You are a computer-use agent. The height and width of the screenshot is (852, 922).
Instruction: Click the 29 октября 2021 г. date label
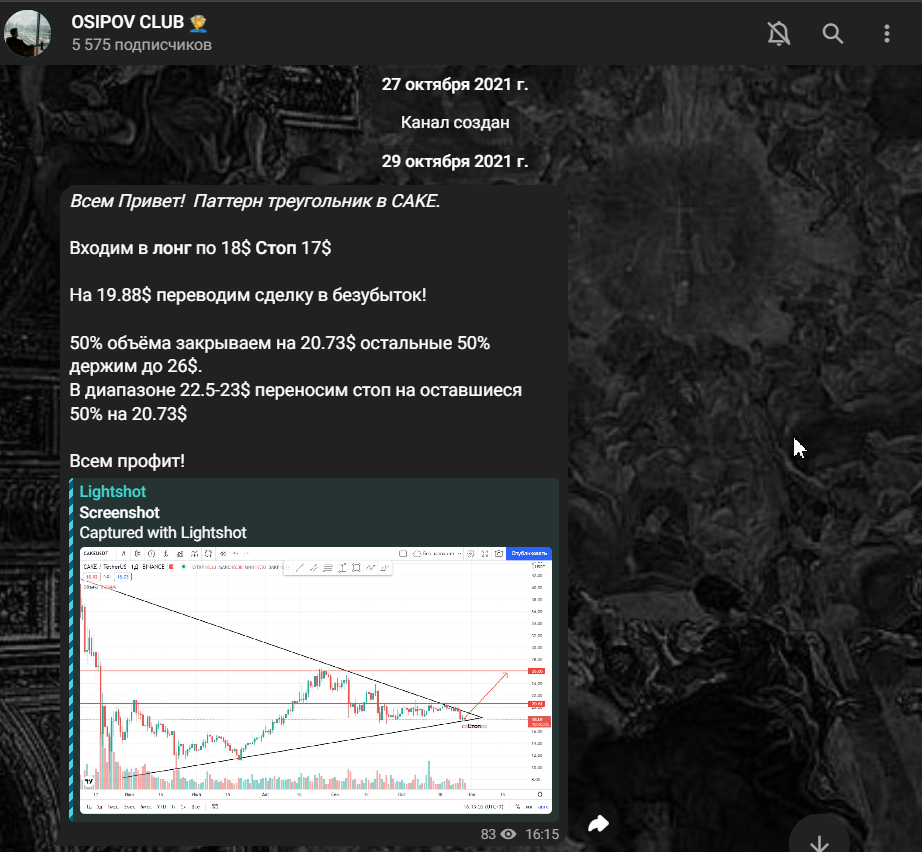(x=455, y=161)
